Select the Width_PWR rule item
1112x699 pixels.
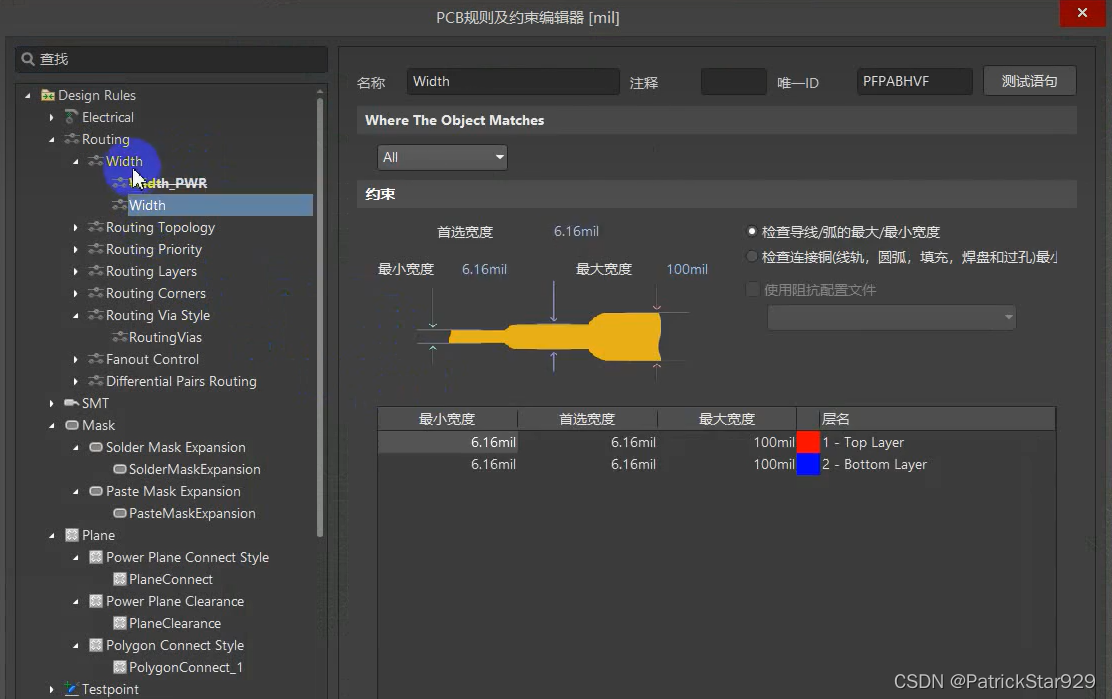coord(169,183)
